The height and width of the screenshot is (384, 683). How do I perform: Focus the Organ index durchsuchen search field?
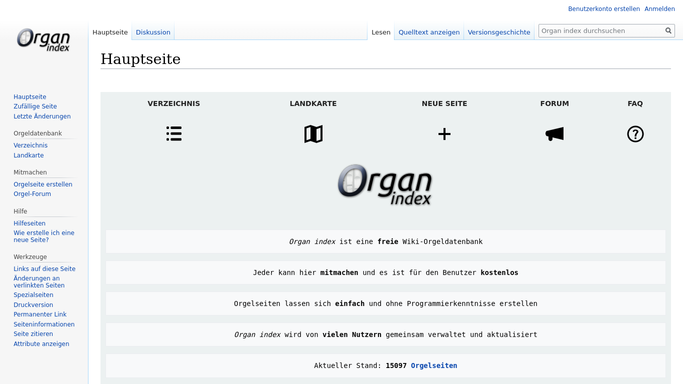tap(601, 30)
